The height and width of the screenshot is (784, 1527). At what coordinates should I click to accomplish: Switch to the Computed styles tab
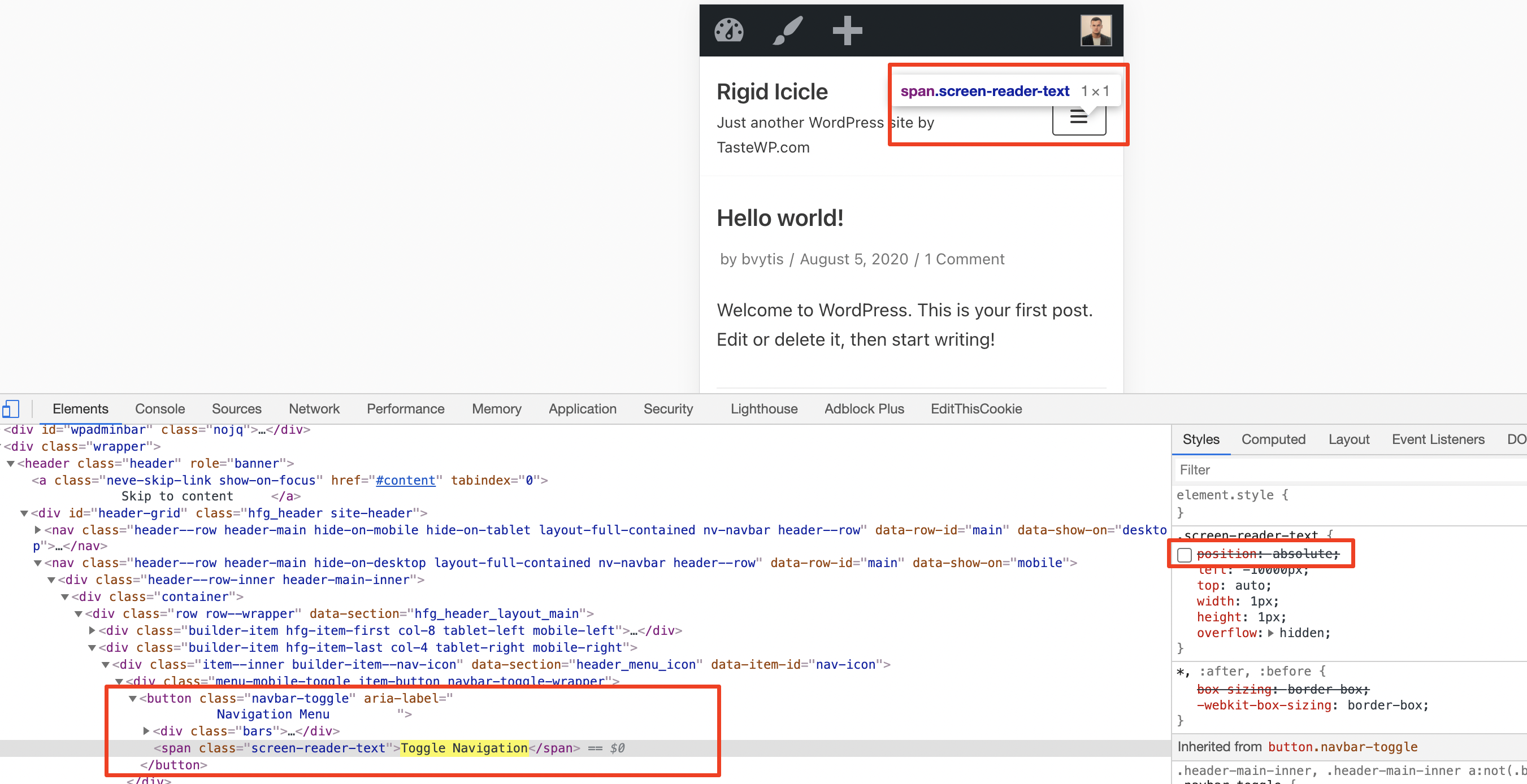(x=1273, y=439)
